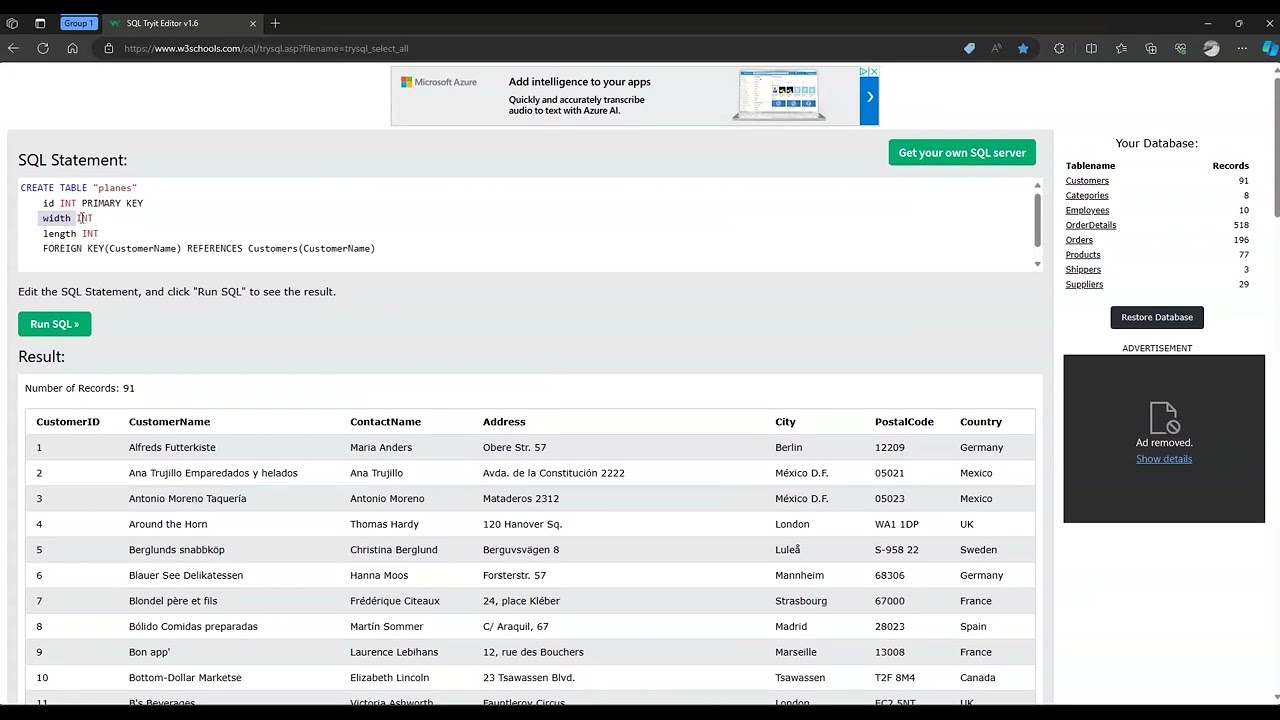Open the shopping price tag icon

coord(969,48)
